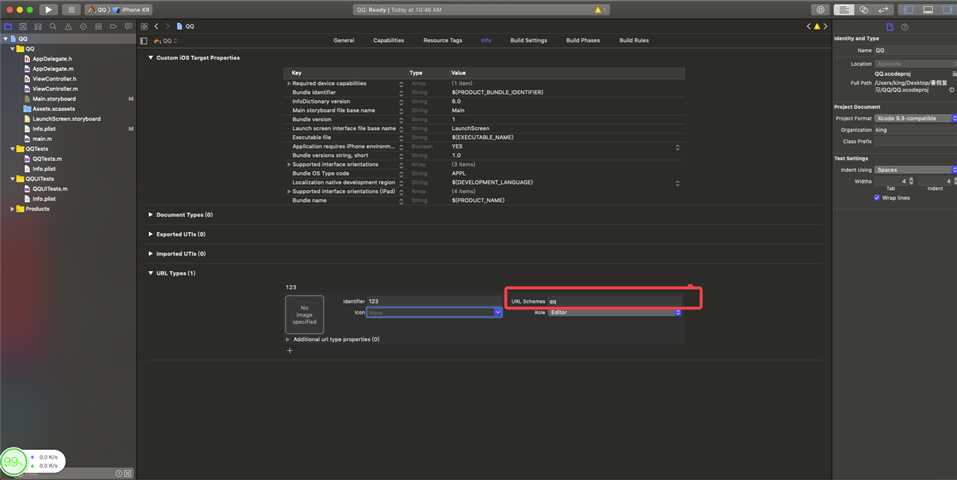Screen dimensions: 957x480
Task: Open the Icon combo box dropdown
Action: coord(498,313)
